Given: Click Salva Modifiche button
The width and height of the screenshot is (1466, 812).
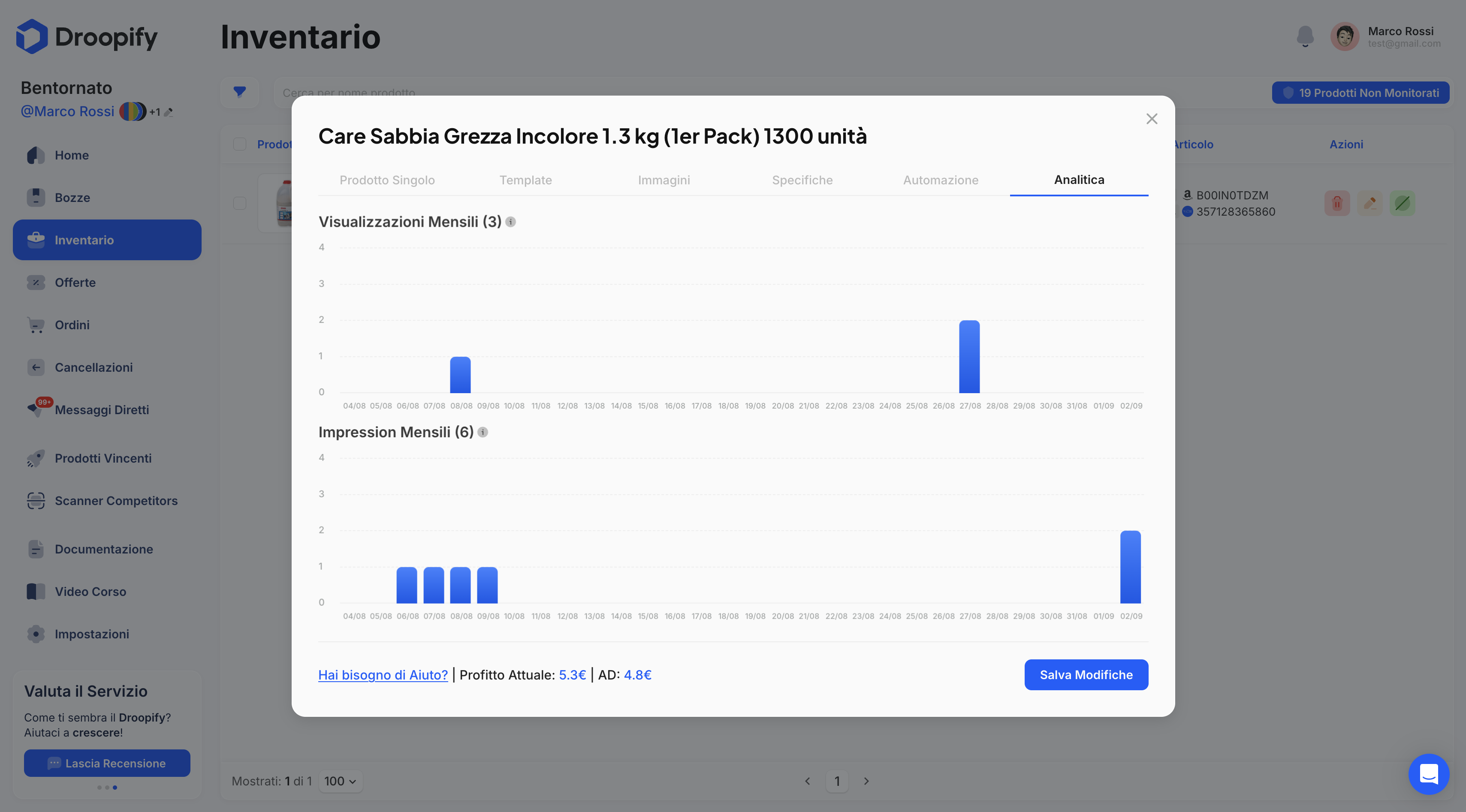Looking at the screenshot, I should point(1086,675).
